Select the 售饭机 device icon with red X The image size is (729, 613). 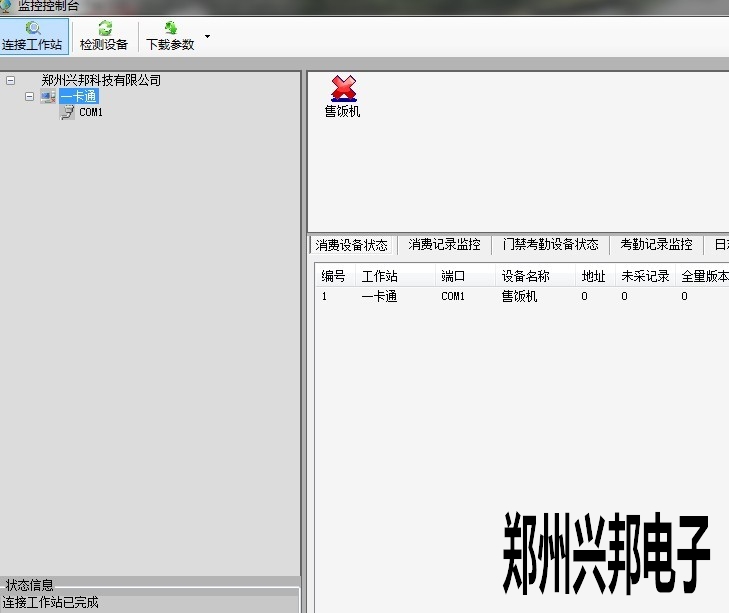pyautogui.click(x=344, y=88)
